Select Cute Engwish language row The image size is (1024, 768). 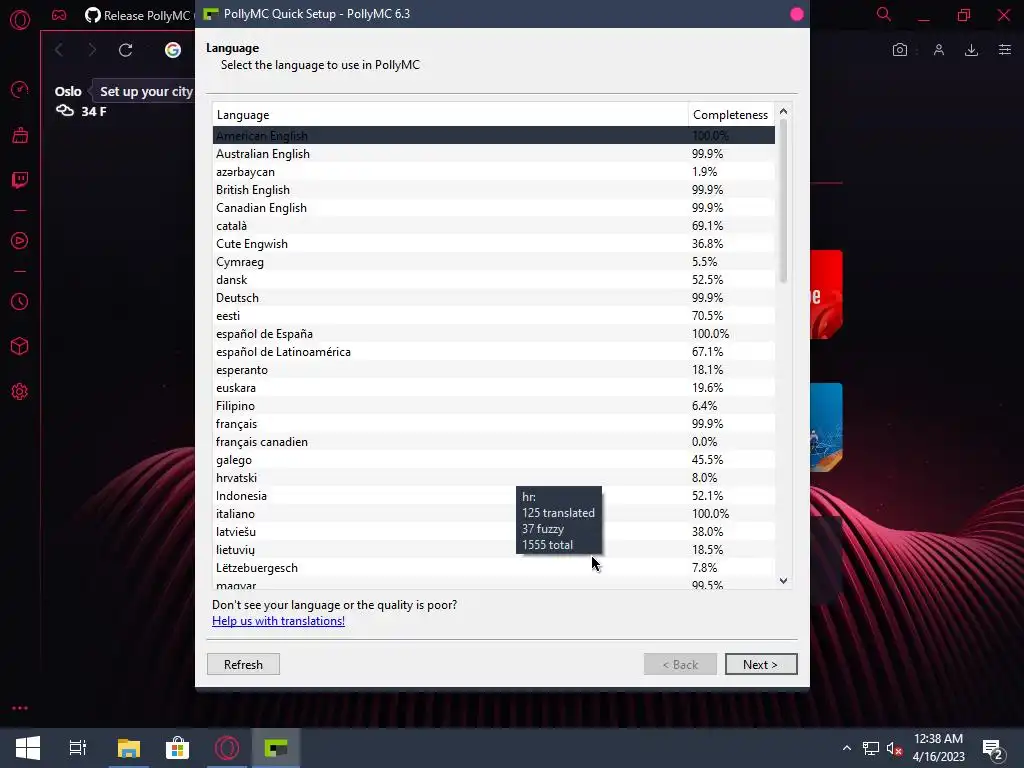point(494,244)
